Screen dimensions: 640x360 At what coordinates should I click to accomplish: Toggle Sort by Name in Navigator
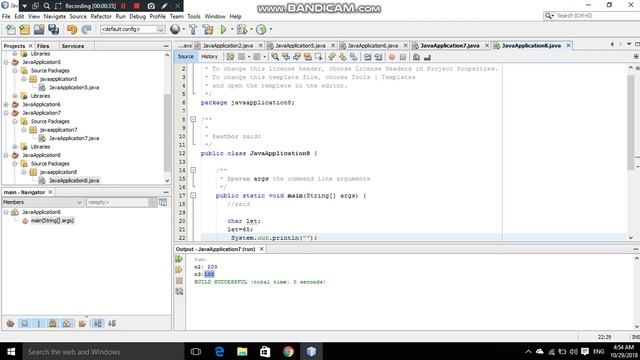click(x=98, y=323)
